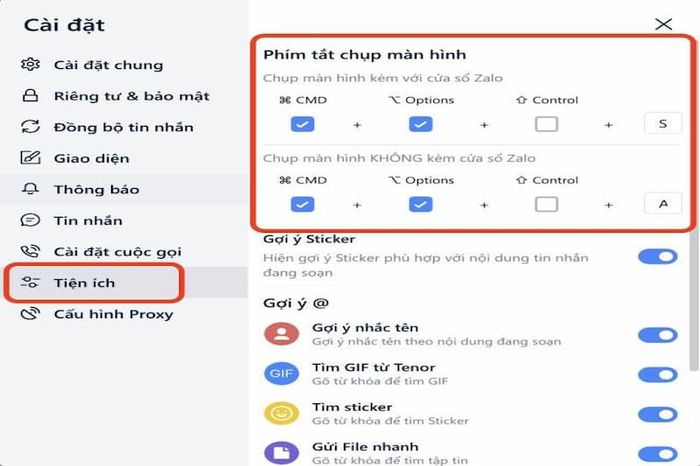700x466 pixels.
Task: Edit the shortcut key field showing S
Action: point(663,124)
